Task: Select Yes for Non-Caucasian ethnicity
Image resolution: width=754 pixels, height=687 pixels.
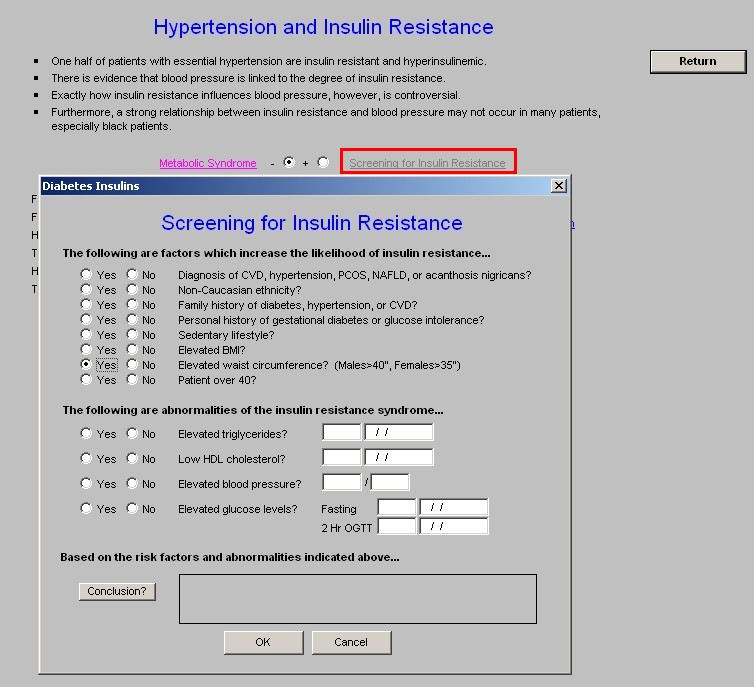Action: [x=86, y=289]
